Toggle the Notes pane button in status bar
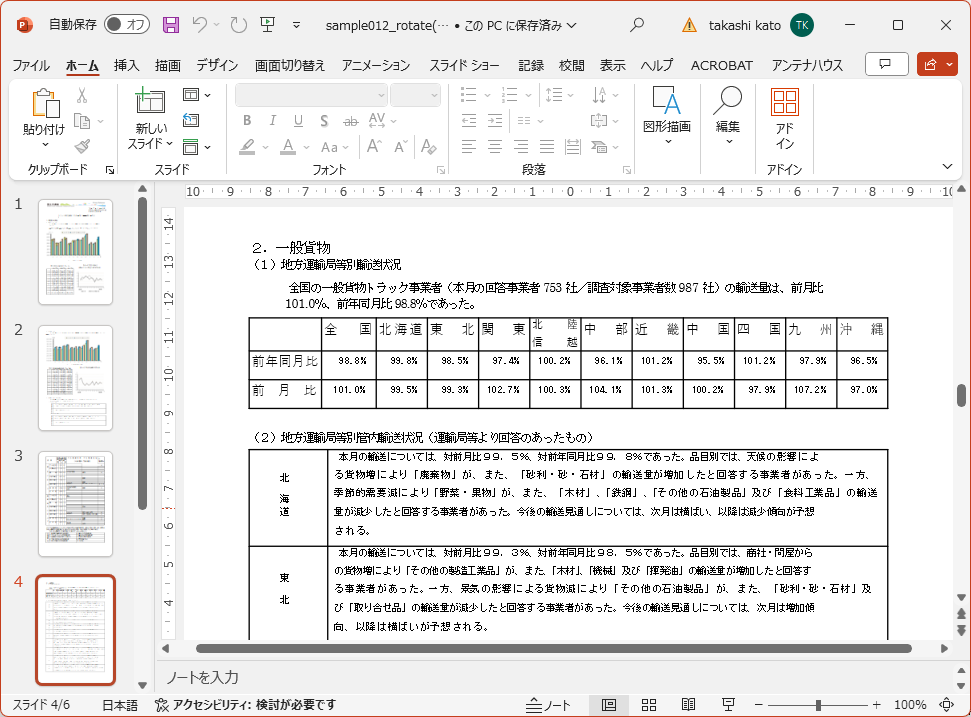Screen dimensions: 971x717 549,705
